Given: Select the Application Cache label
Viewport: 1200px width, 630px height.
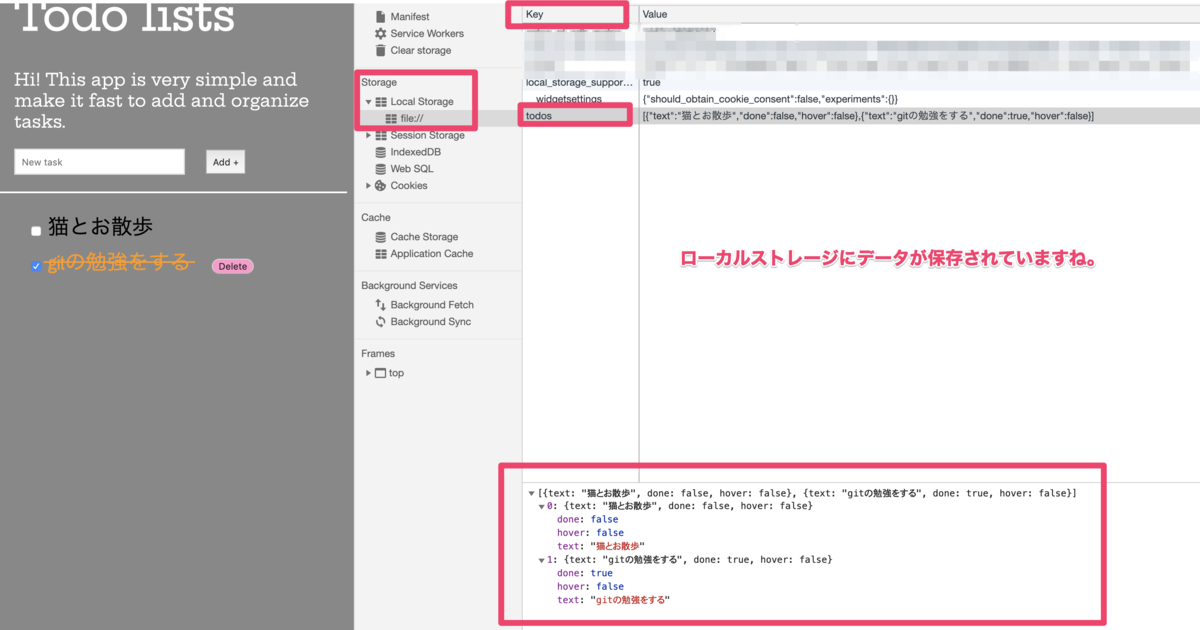Looking at the screenshot, I should (431, 254).
